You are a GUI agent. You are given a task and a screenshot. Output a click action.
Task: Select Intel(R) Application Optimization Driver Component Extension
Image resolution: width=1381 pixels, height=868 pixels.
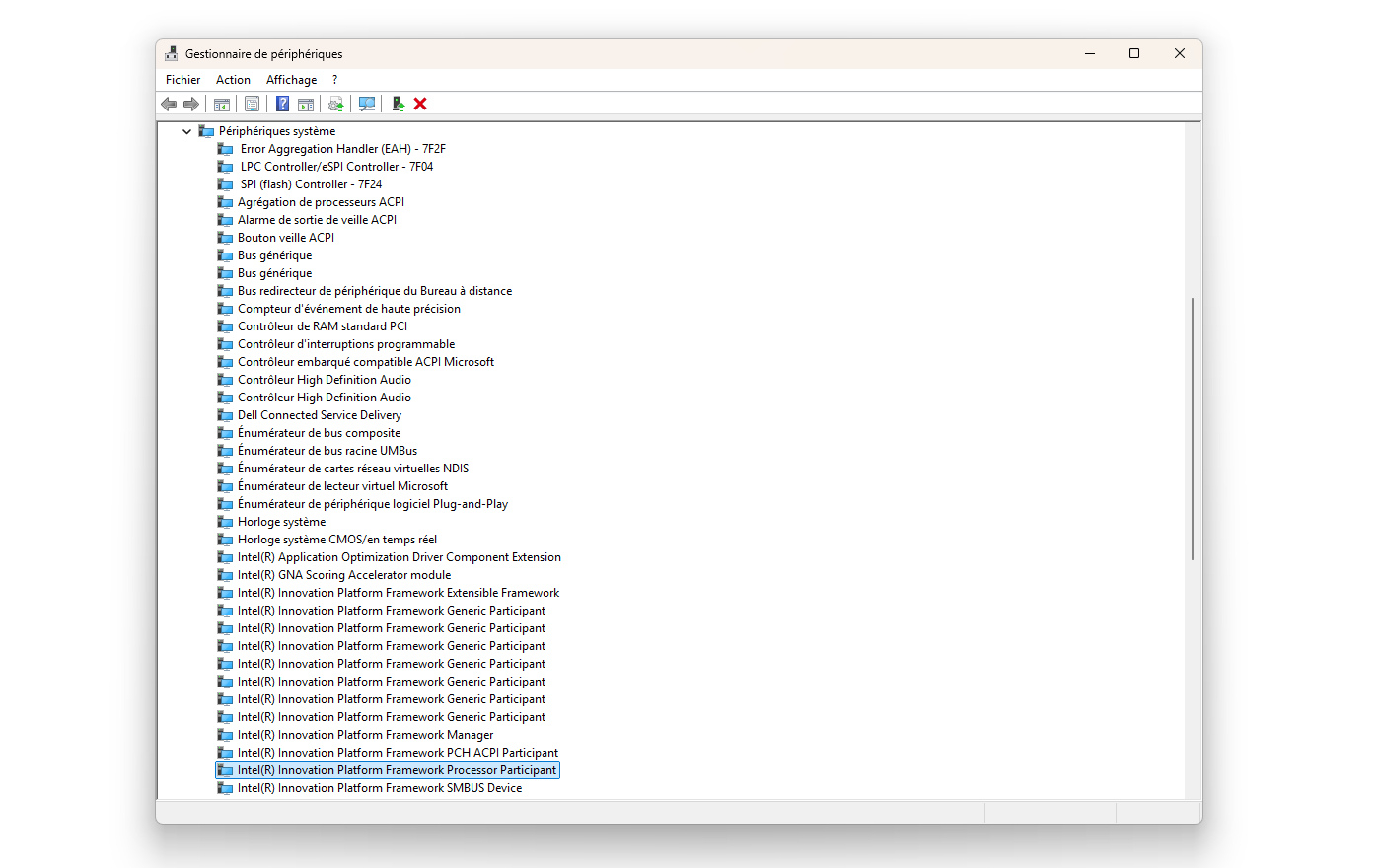pyautogui.click(x=400, y=557)
